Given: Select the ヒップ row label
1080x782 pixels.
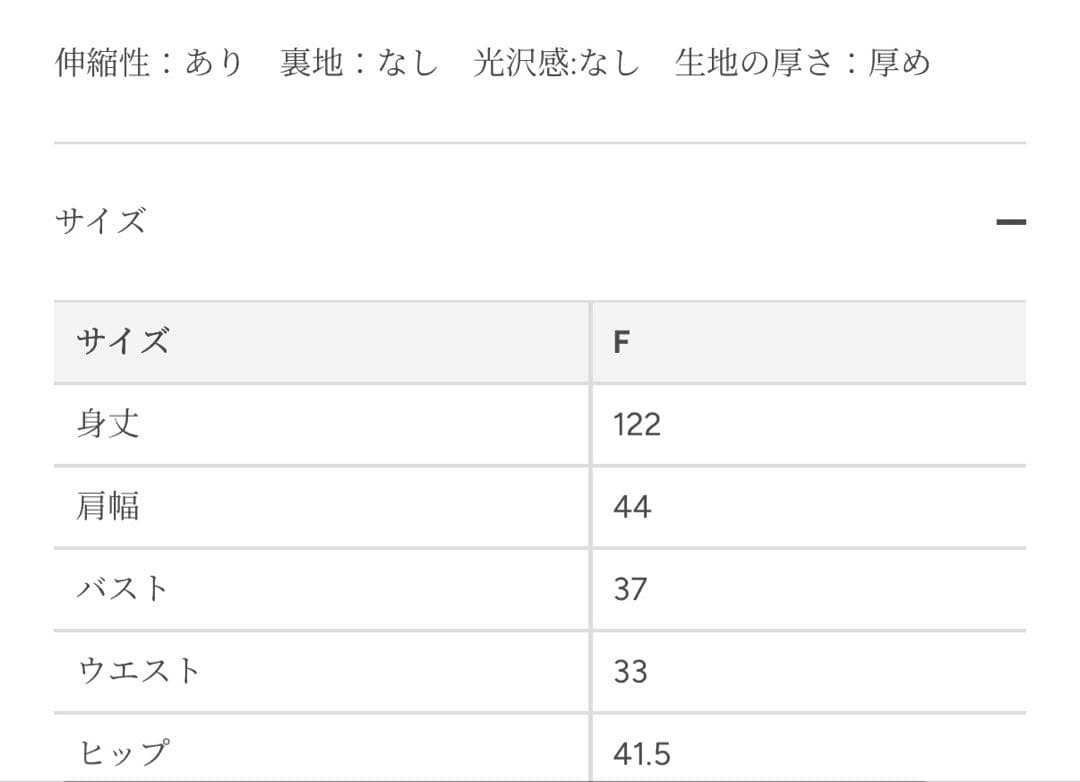Looking at the screenshot, I should [x=123, y=753].
